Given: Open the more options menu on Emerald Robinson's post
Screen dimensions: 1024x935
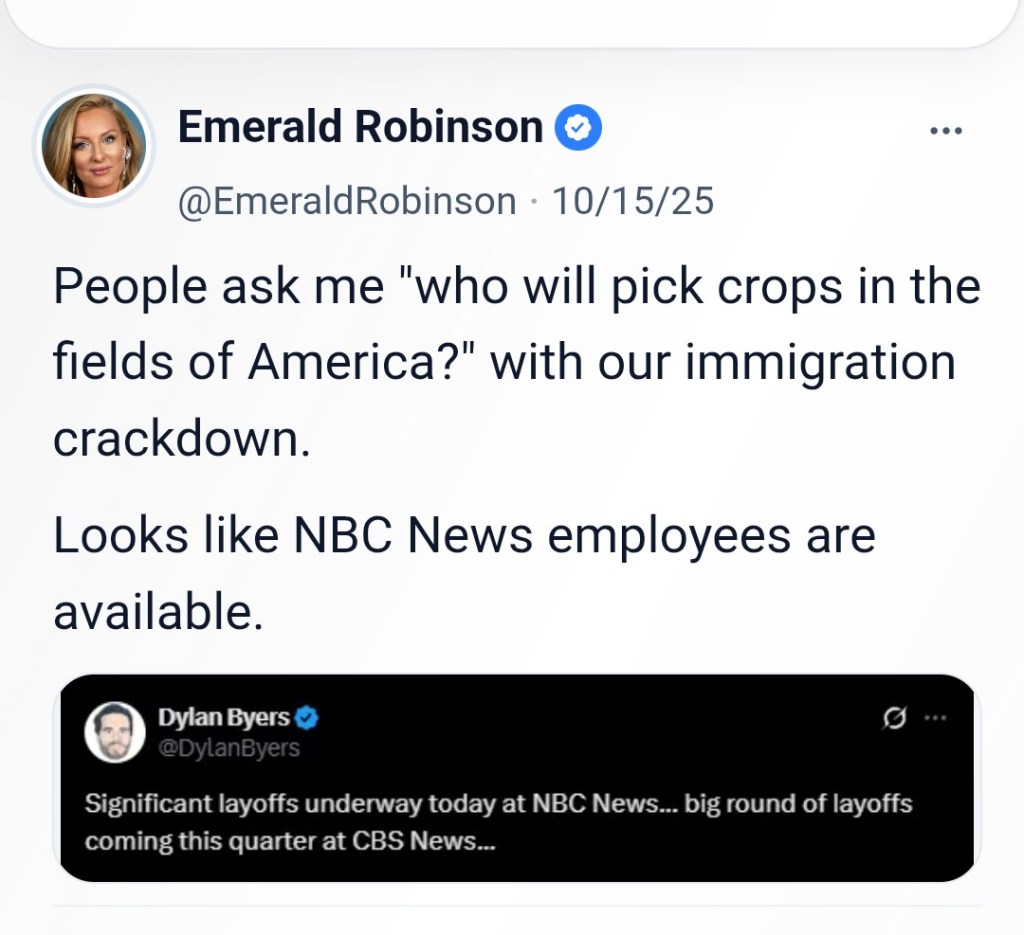Looking at the screenshot, I should (945, 131).
